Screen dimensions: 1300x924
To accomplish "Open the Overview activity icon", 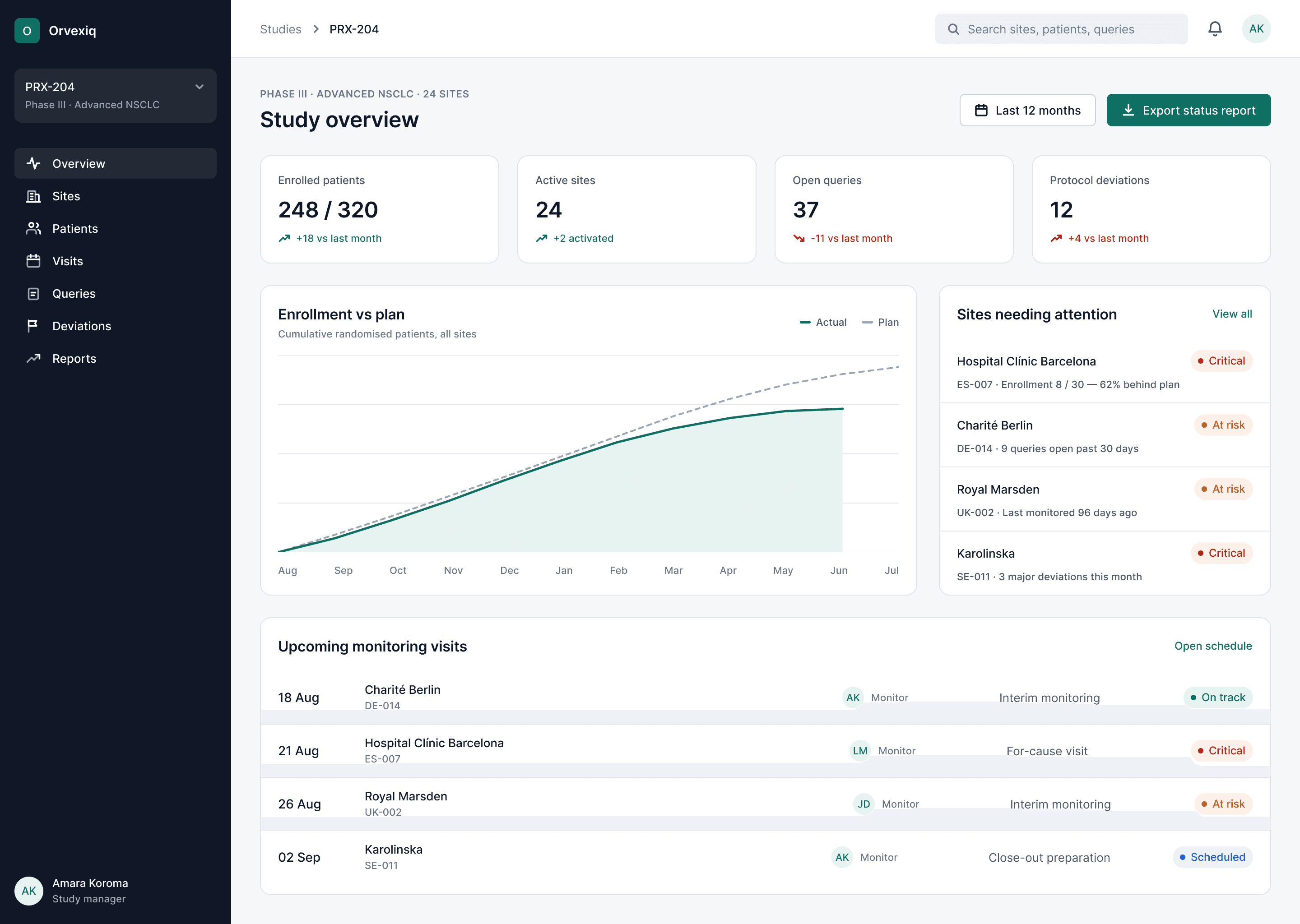I will (x=33, y=164).
